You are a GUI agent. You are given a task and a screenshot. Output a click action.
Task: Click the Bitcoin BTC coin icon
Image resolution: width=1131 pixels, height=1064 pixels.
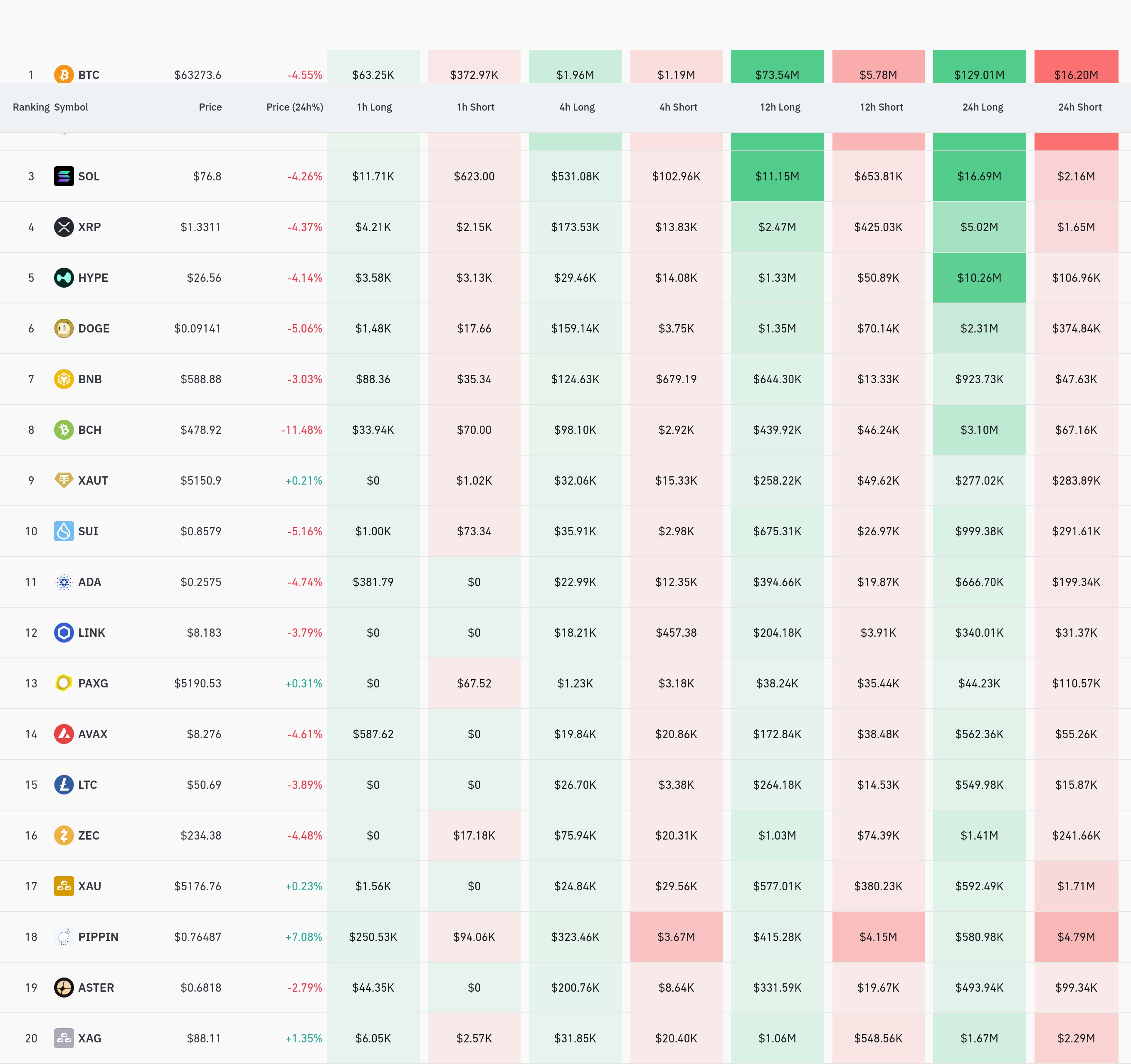point(64,74)
